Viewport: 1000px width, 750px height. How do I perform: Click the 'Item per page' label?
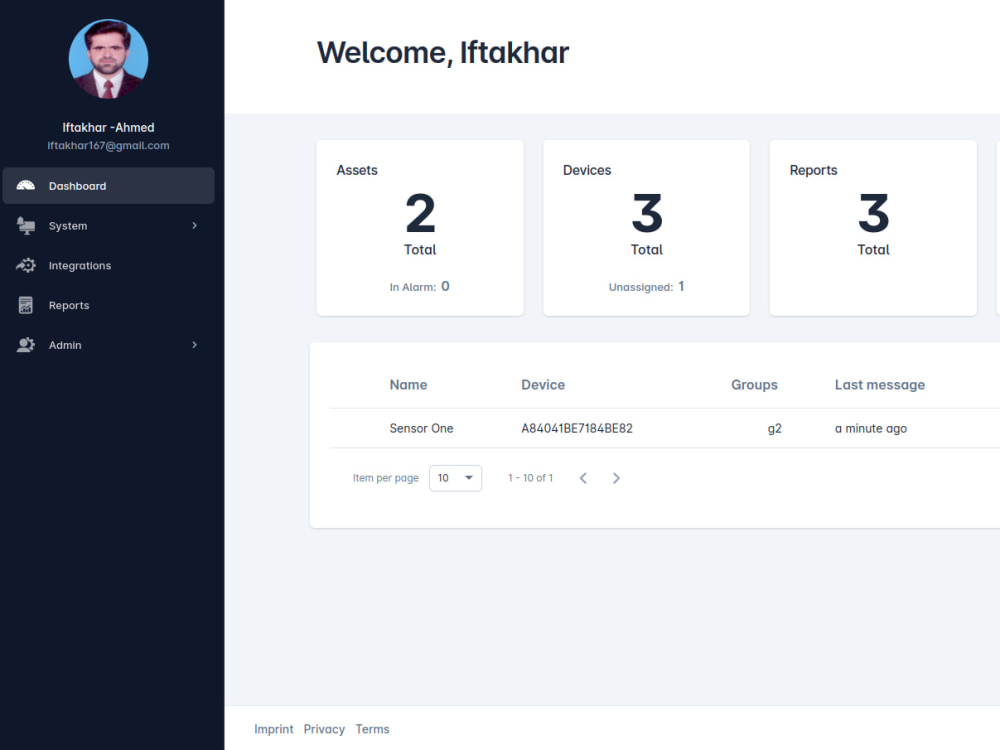point(385,478)
